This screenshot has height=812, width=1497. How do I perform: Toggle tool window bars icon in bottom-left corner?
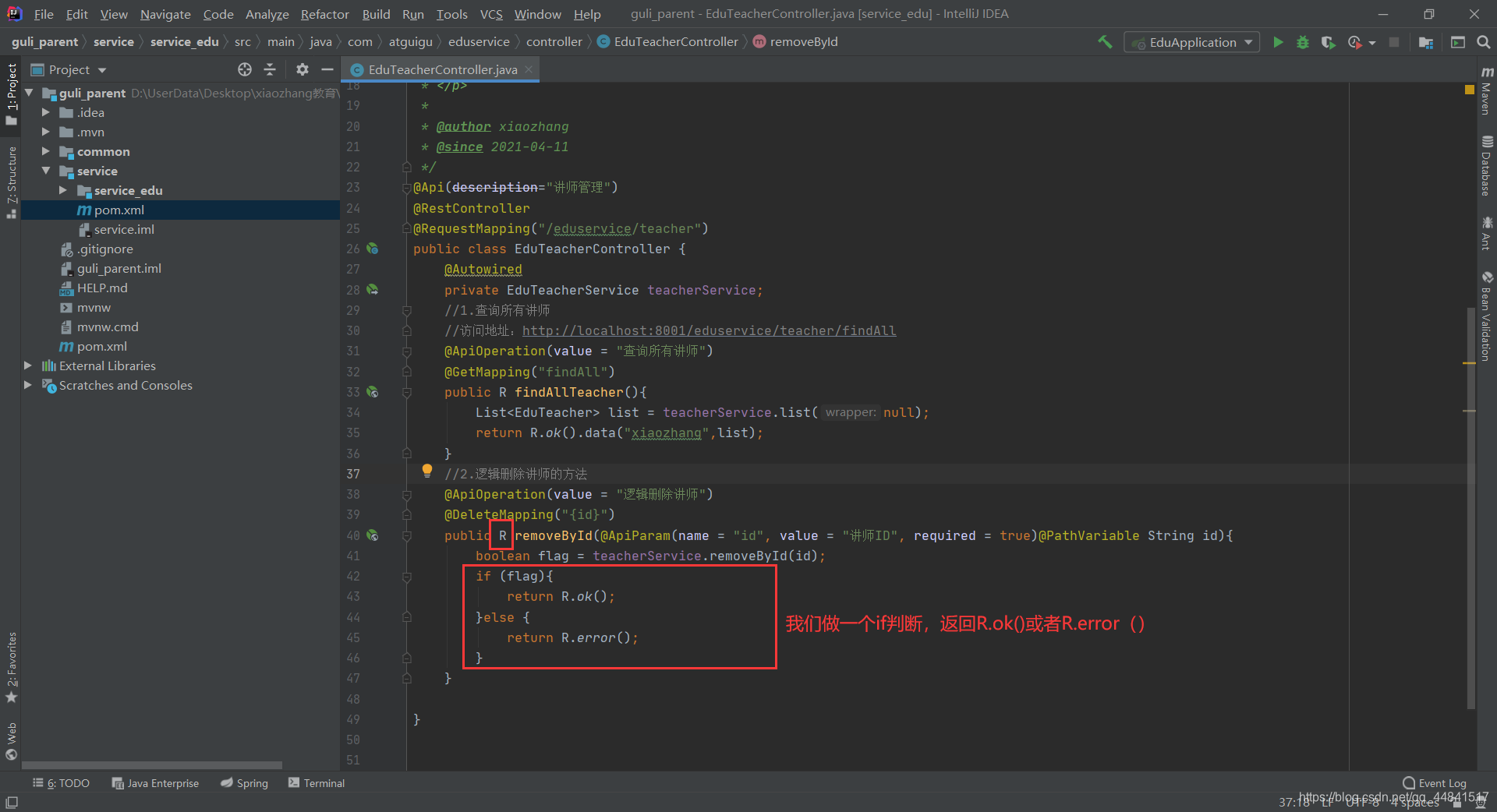12,802
